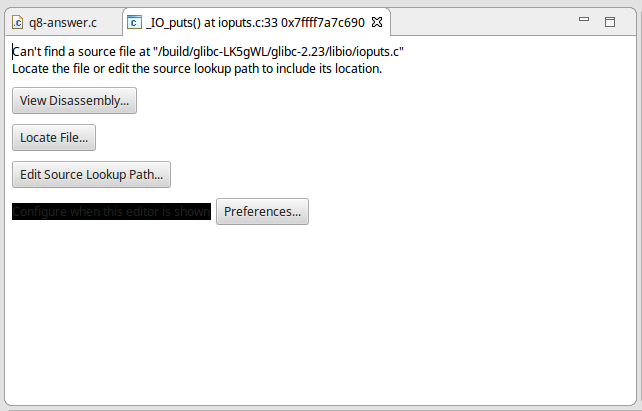
Task: Click the 0x7ffff7a7c690 address in the tab title
Action: (323, 23)
